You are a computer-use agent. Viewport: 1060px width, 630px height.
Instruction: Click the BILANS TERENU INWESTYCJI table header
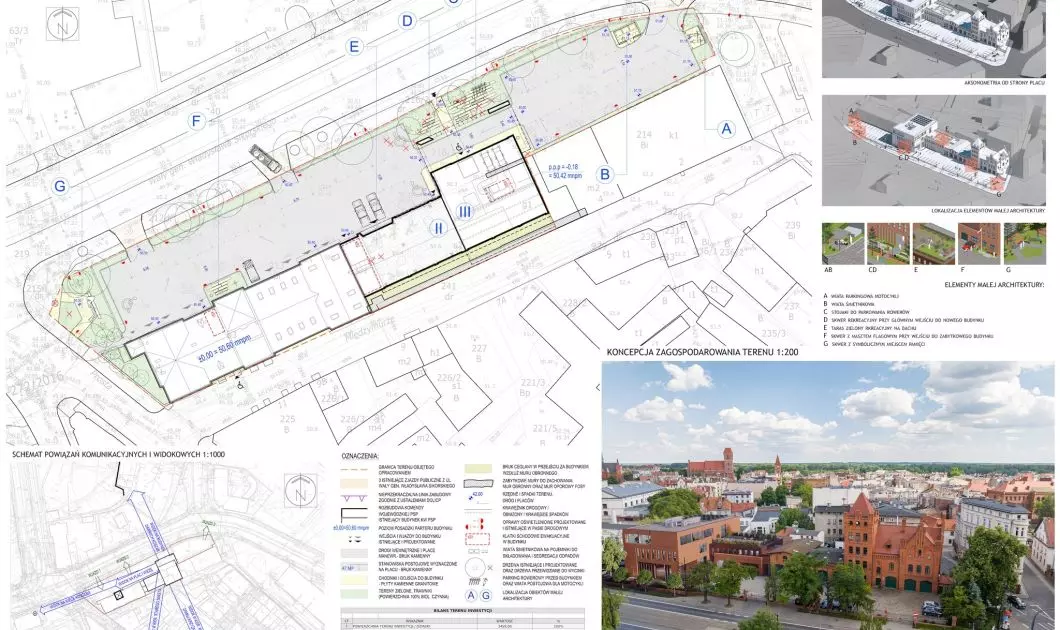[x=462, y=610]
